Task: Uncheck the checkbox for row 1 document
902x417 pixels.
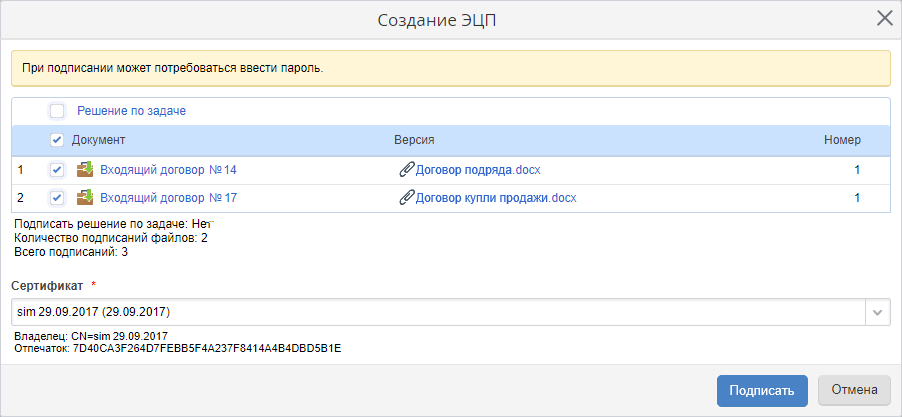Action: click(x=57, y=170)
